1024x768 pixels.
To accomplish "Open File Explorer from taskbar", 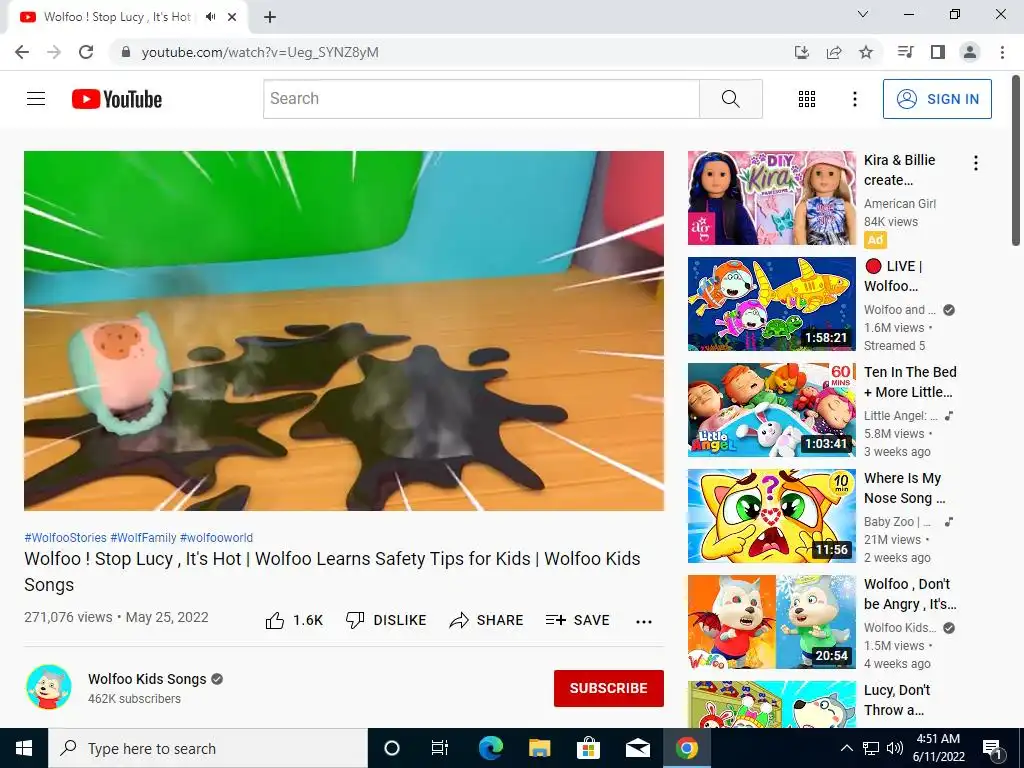I will click(539, 748).
